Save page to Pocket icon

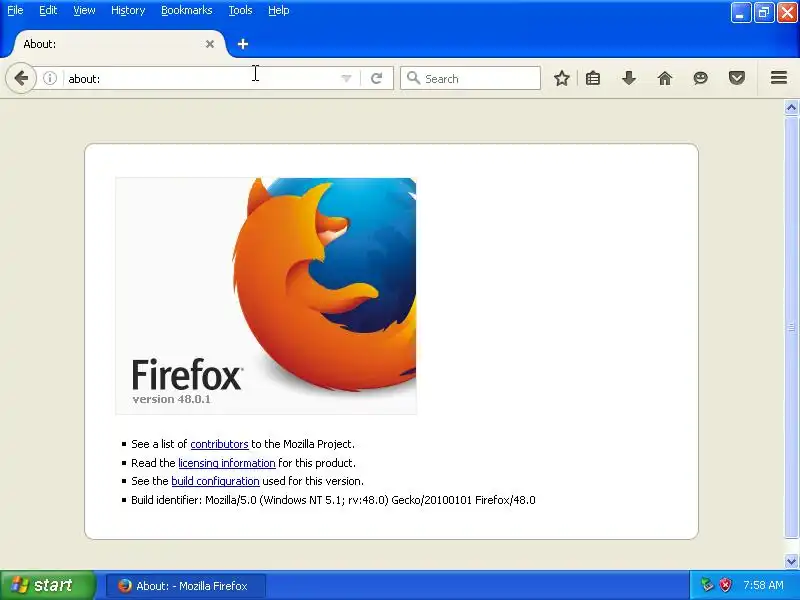pyautogui.click(x=737, y=78)
